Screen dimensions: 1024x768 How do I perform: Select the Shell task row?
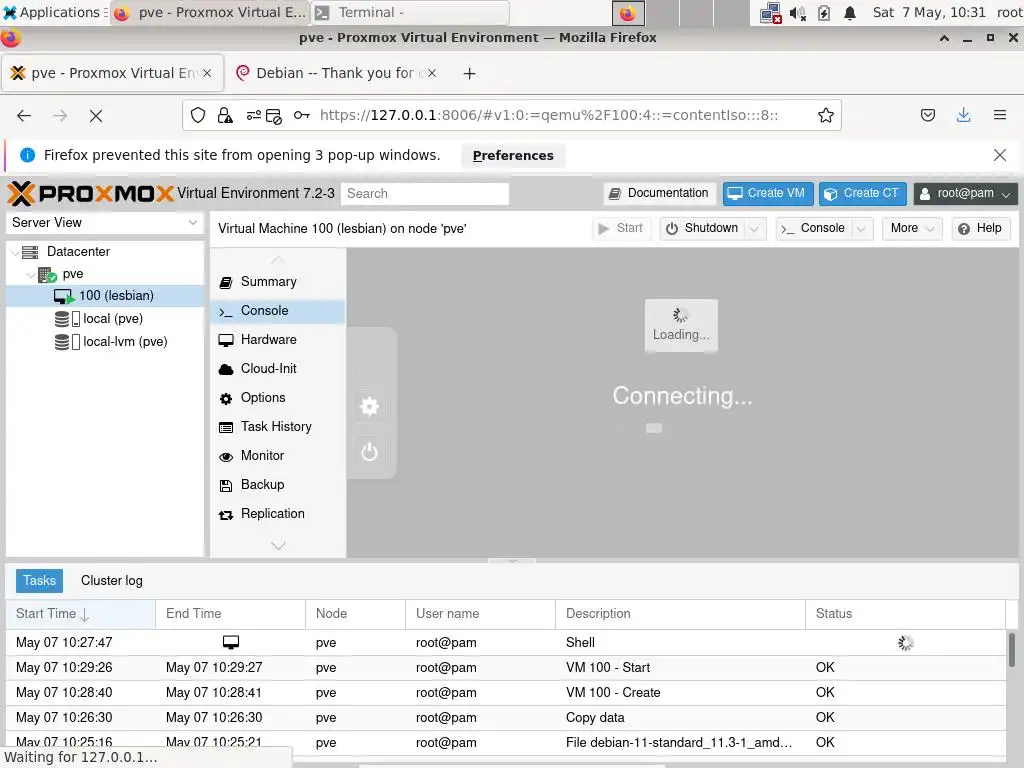[x=506, y=643]
